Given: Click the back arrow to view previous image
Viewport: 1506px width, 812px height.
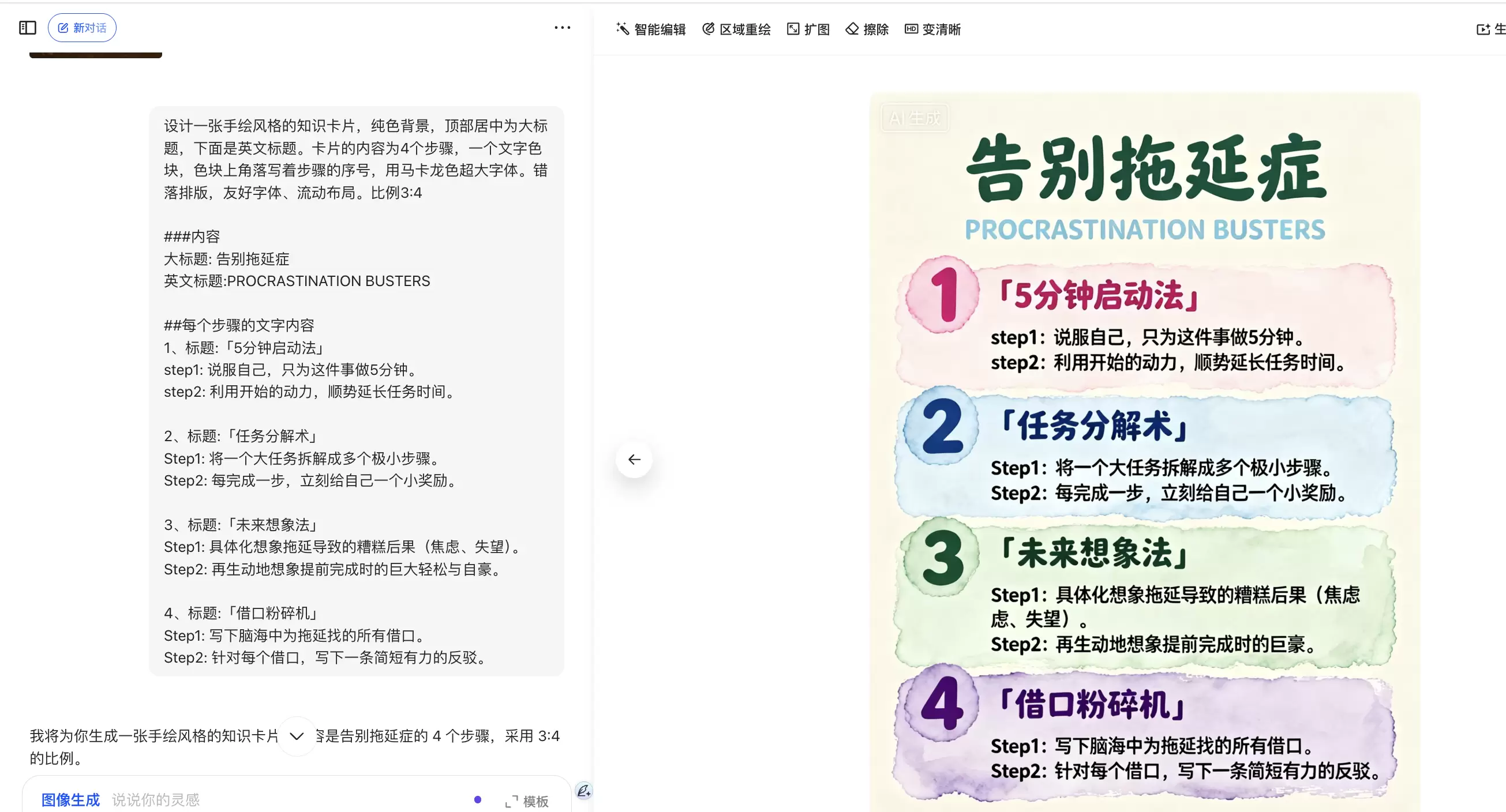Looking at the screenshot, I should (634, 459).
